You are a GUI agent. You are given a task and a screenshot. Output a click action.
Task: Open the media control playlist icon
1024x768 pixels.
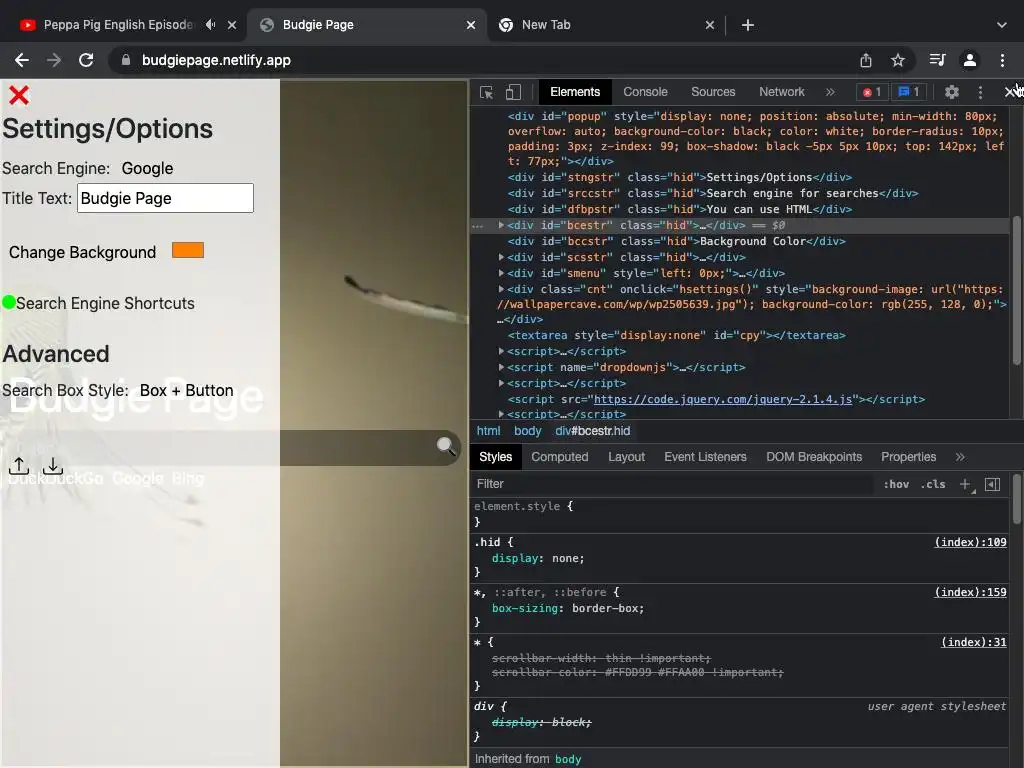937,60
